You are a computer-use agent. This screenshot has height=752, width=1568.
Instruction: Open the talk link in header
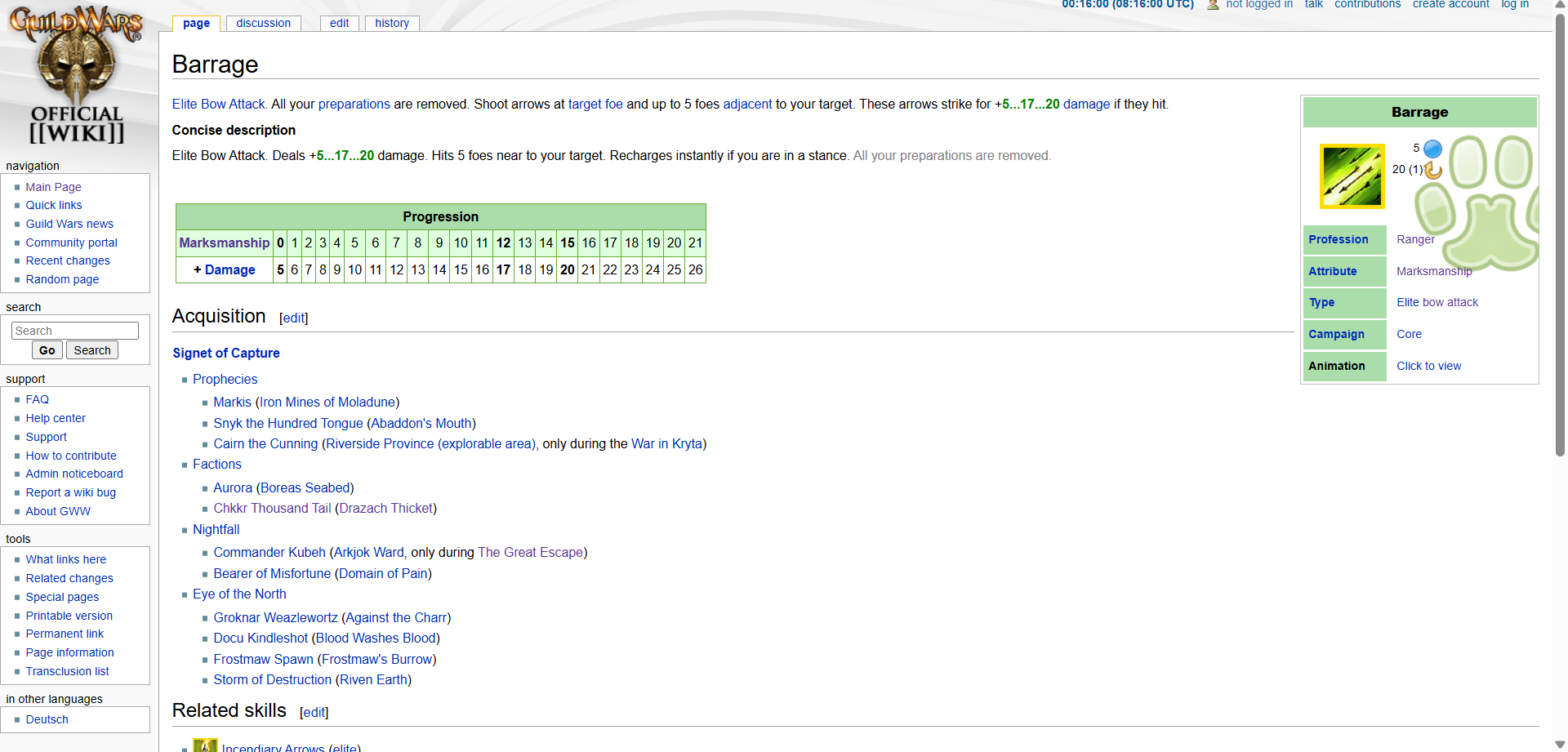1313,5
